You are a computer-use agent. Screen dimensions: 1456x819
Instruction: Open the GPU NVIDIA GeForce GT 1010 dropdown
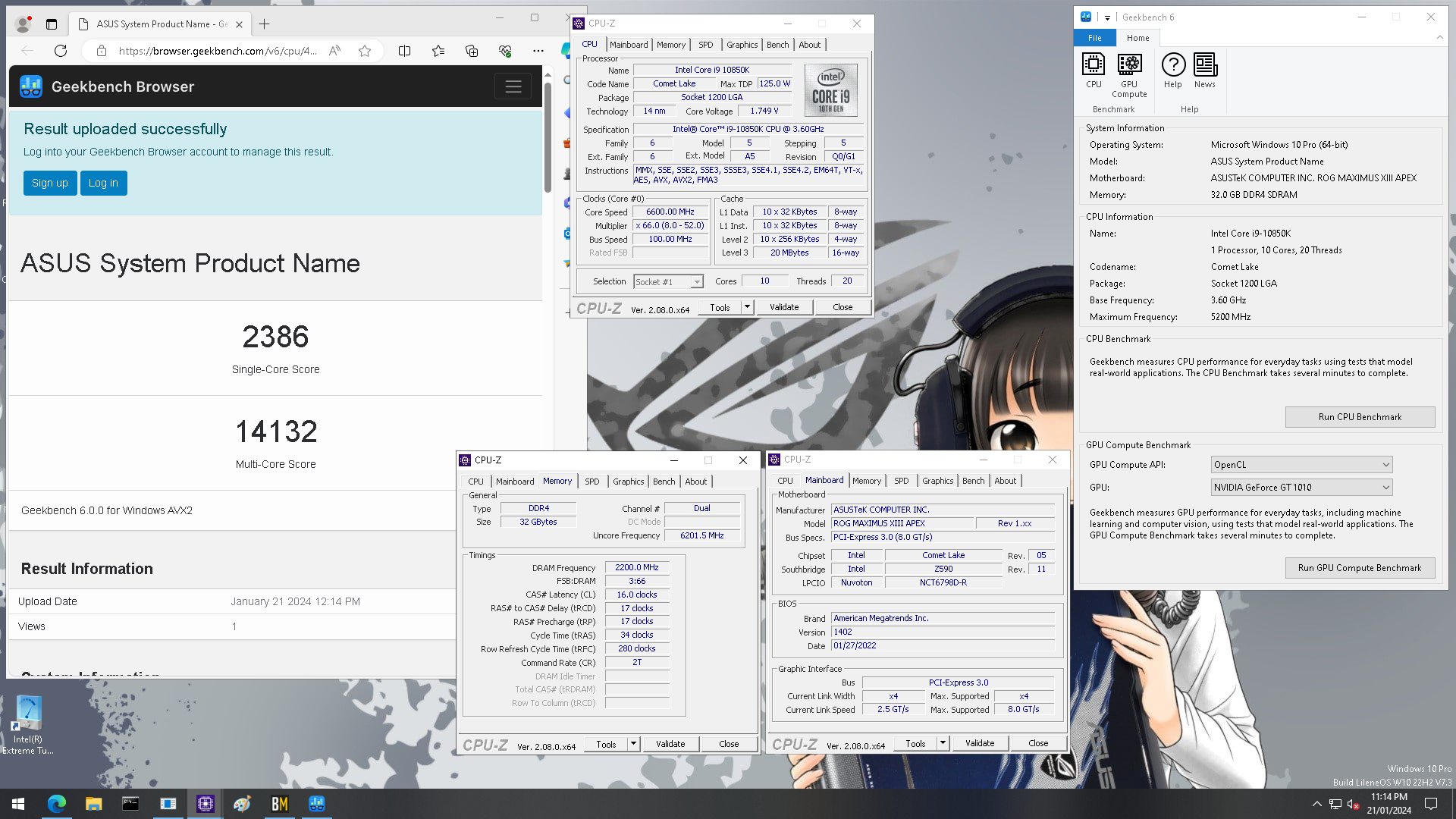point(1301,488)
